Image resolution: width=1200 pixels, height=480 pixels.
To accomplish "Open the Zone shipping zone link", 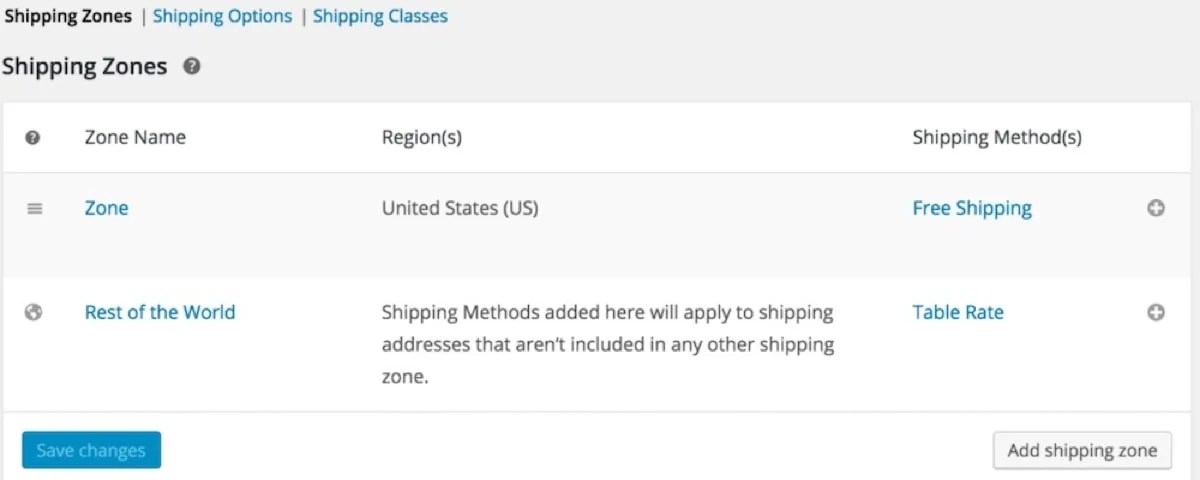I will pos(106,208).
